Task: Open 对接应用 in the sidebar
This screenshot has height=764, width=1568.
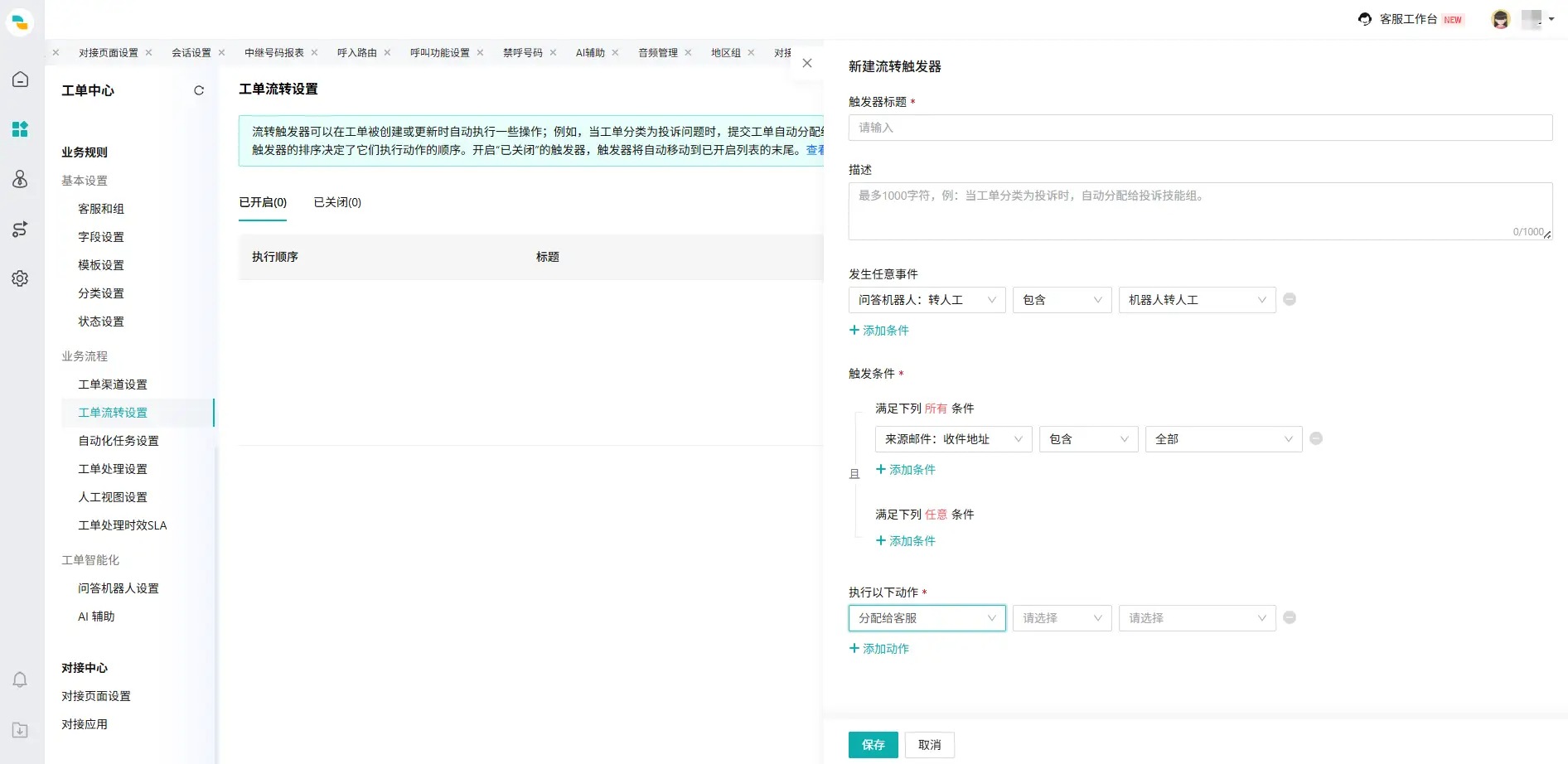Action: click(85, 724)
